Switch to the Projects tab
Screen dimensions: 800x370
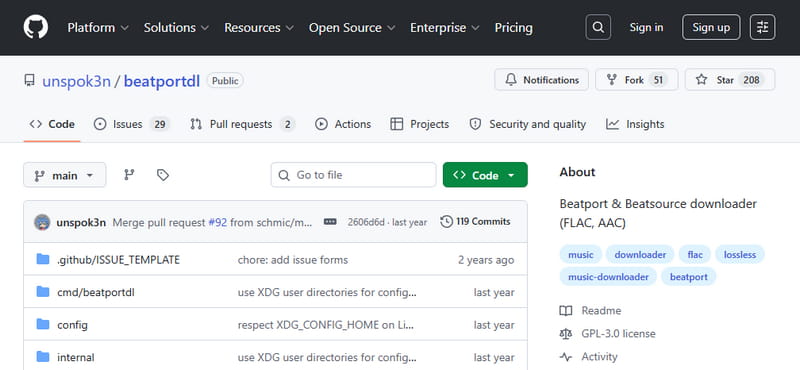pos(419,124)
